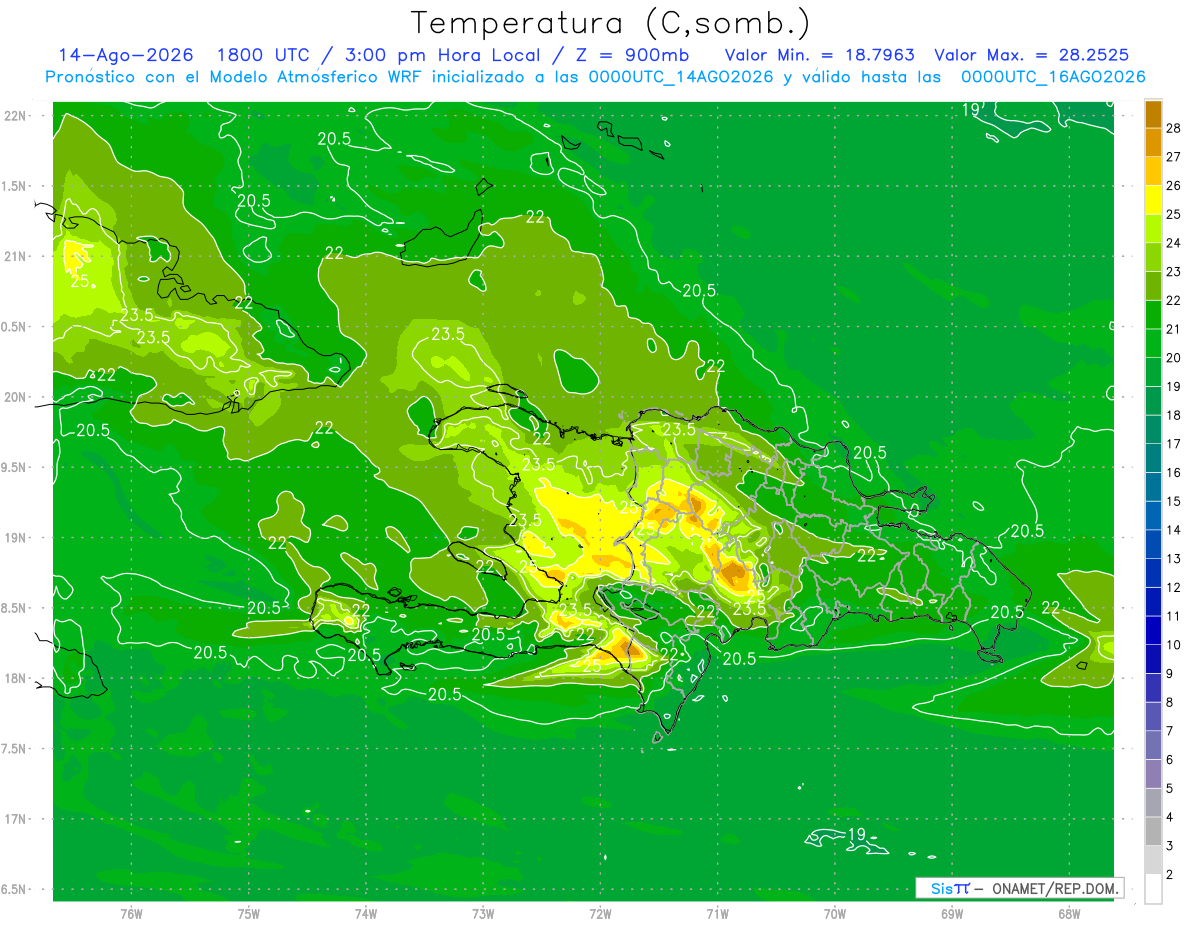Click 'Valor Max. = 28.2525' text
Image resolution: width=1200 pixels, height=927 pixels.
1031,55
